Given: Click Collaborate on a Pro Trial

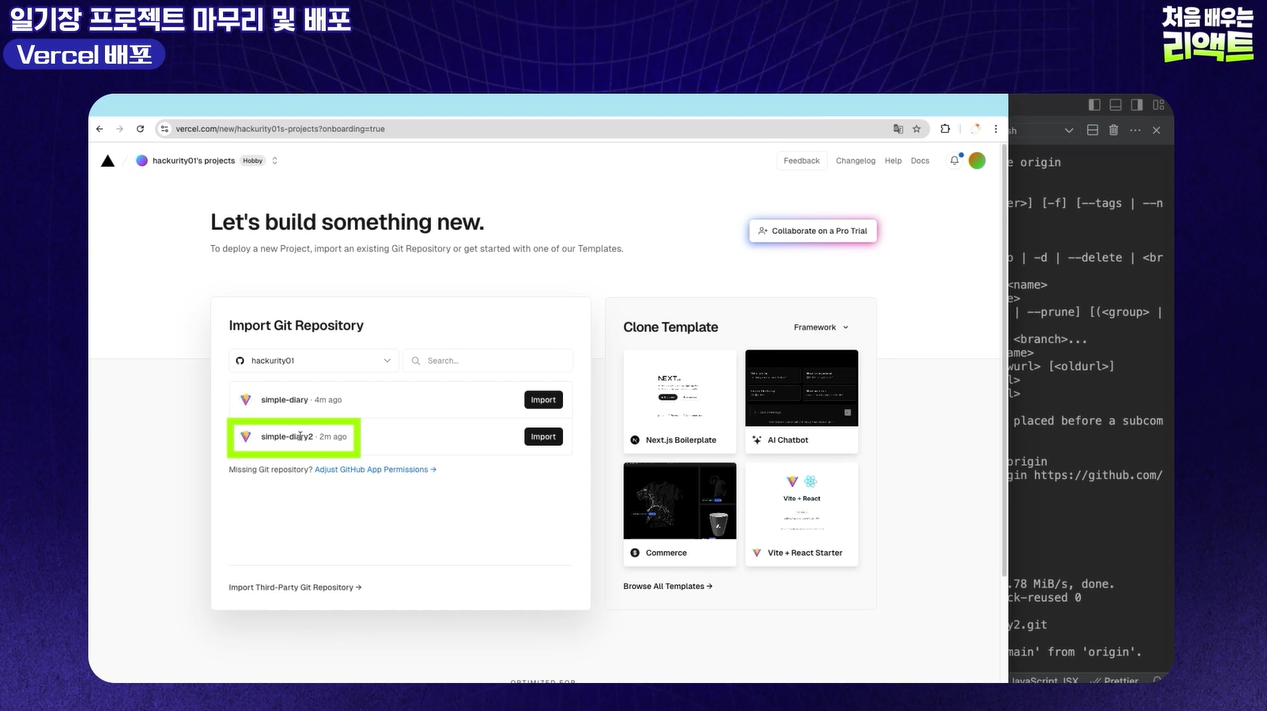Looking at the screenshot, I should [813, 231].
